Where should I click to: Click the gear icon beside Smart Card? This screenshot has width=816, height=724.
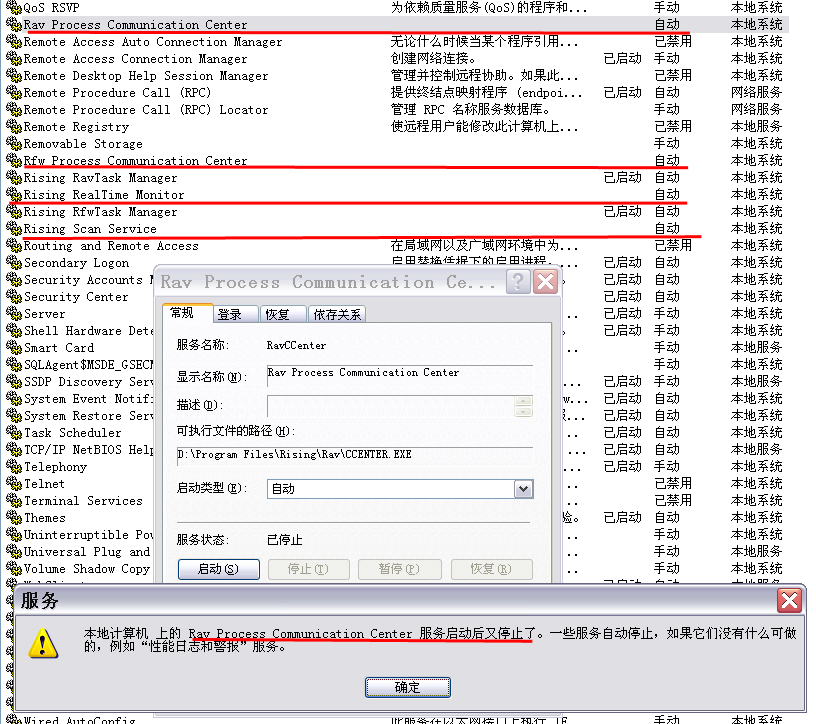click(14, 348)
